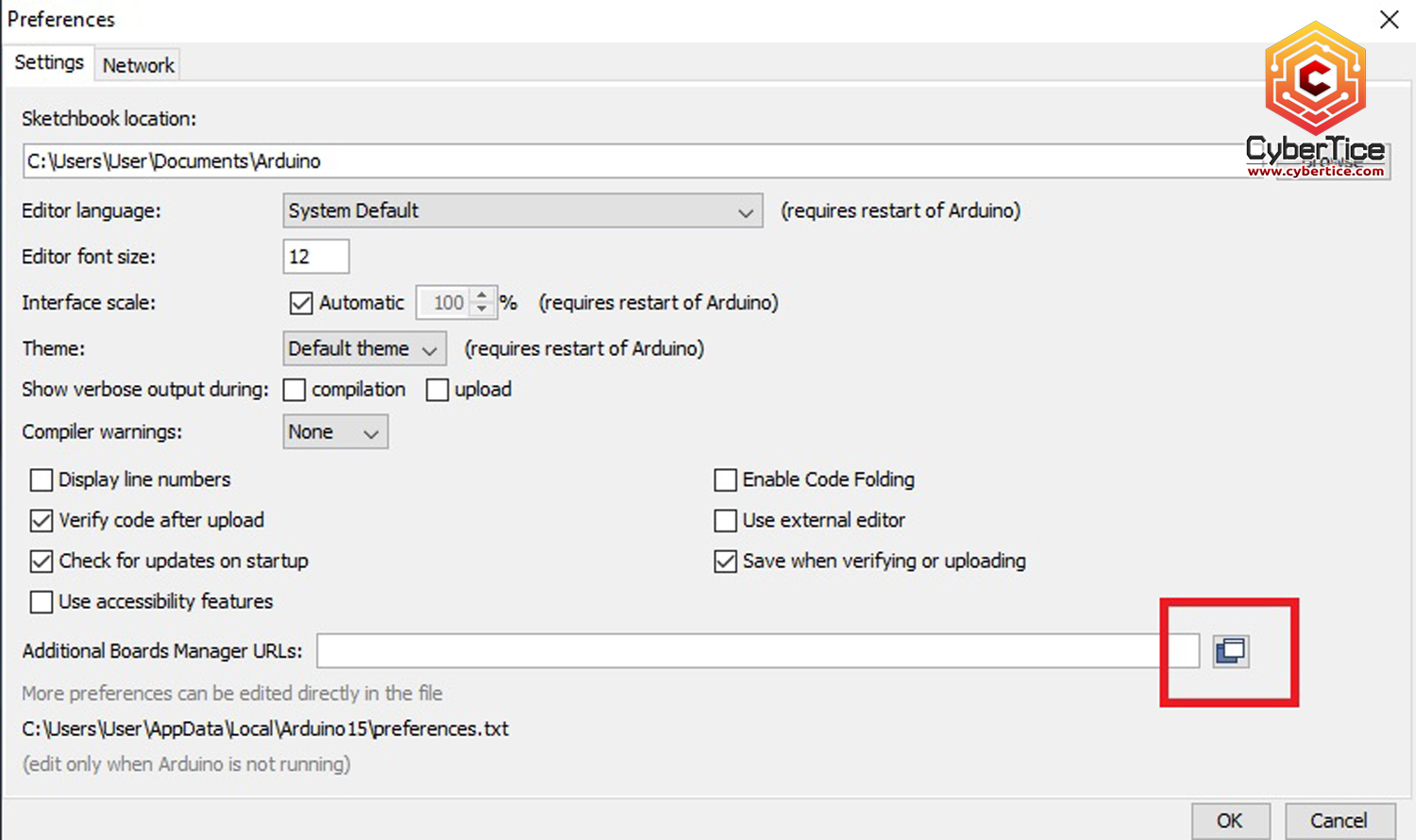Enable verbose output during compilation
Viewport: 1416px width, 840px height.
click(x=295, y=390)
